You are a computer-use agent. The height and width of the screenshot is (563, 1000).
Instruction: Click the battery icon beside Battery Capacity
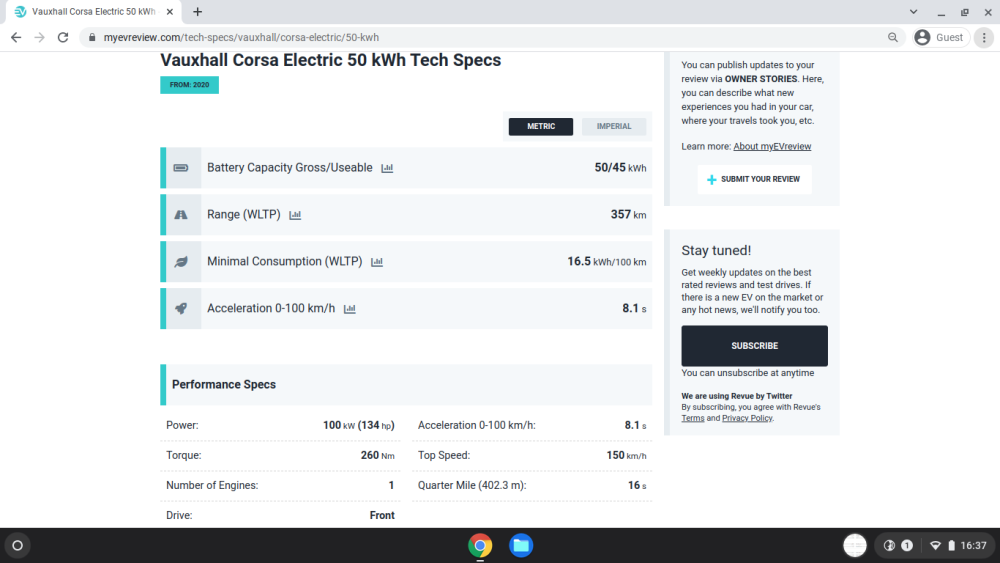[181, 168]
